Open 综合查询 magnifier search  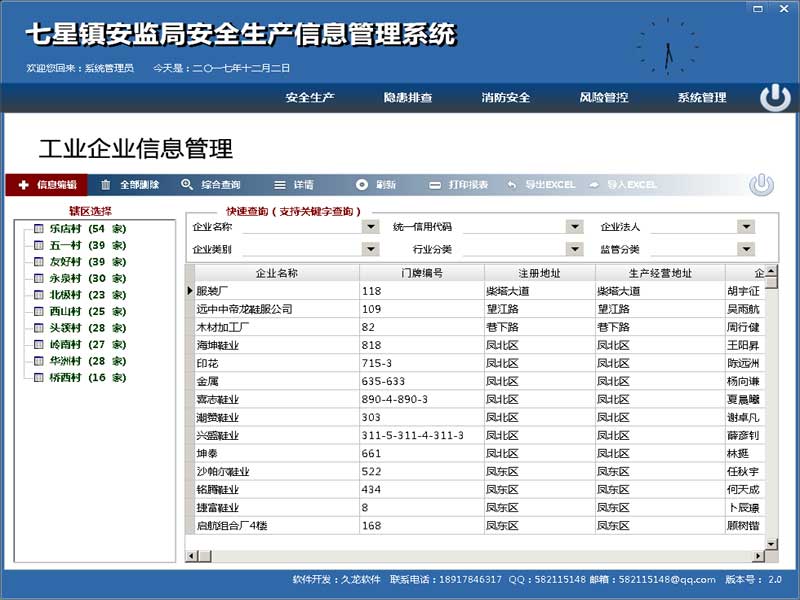(187, 185)
